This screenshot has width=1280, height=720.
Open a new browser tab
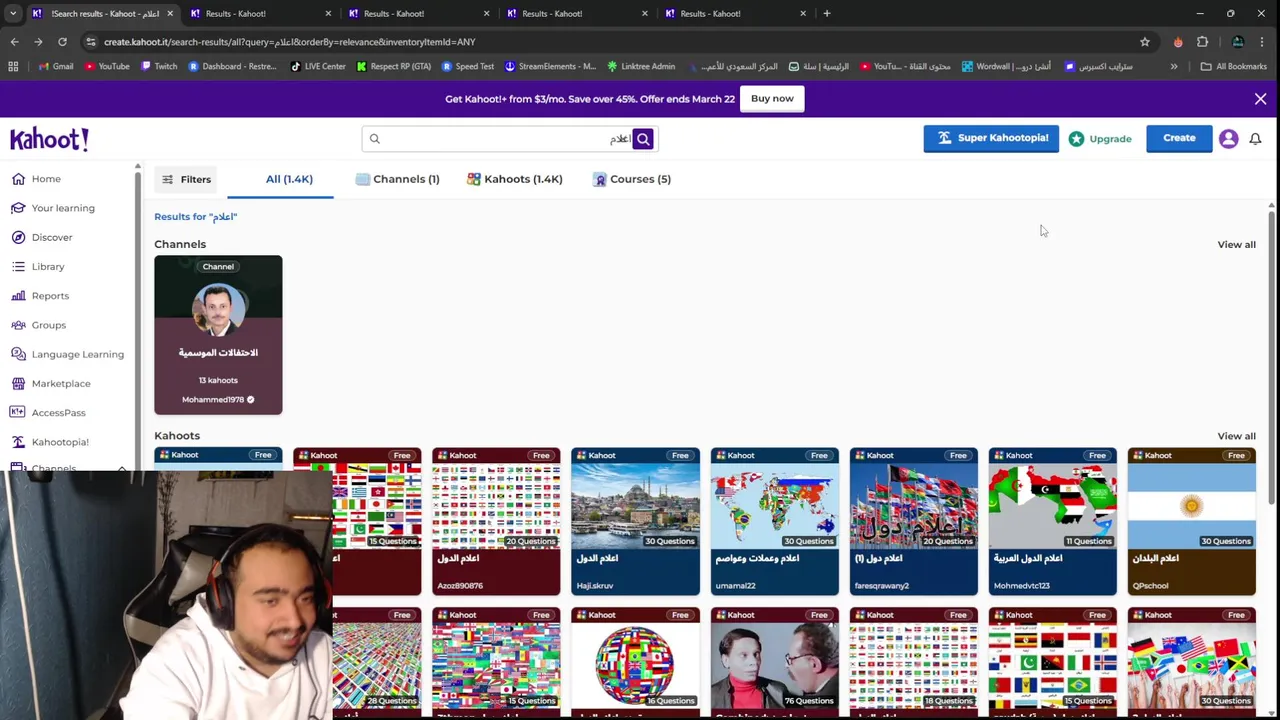pyautogui.click(x=826, y=13)
